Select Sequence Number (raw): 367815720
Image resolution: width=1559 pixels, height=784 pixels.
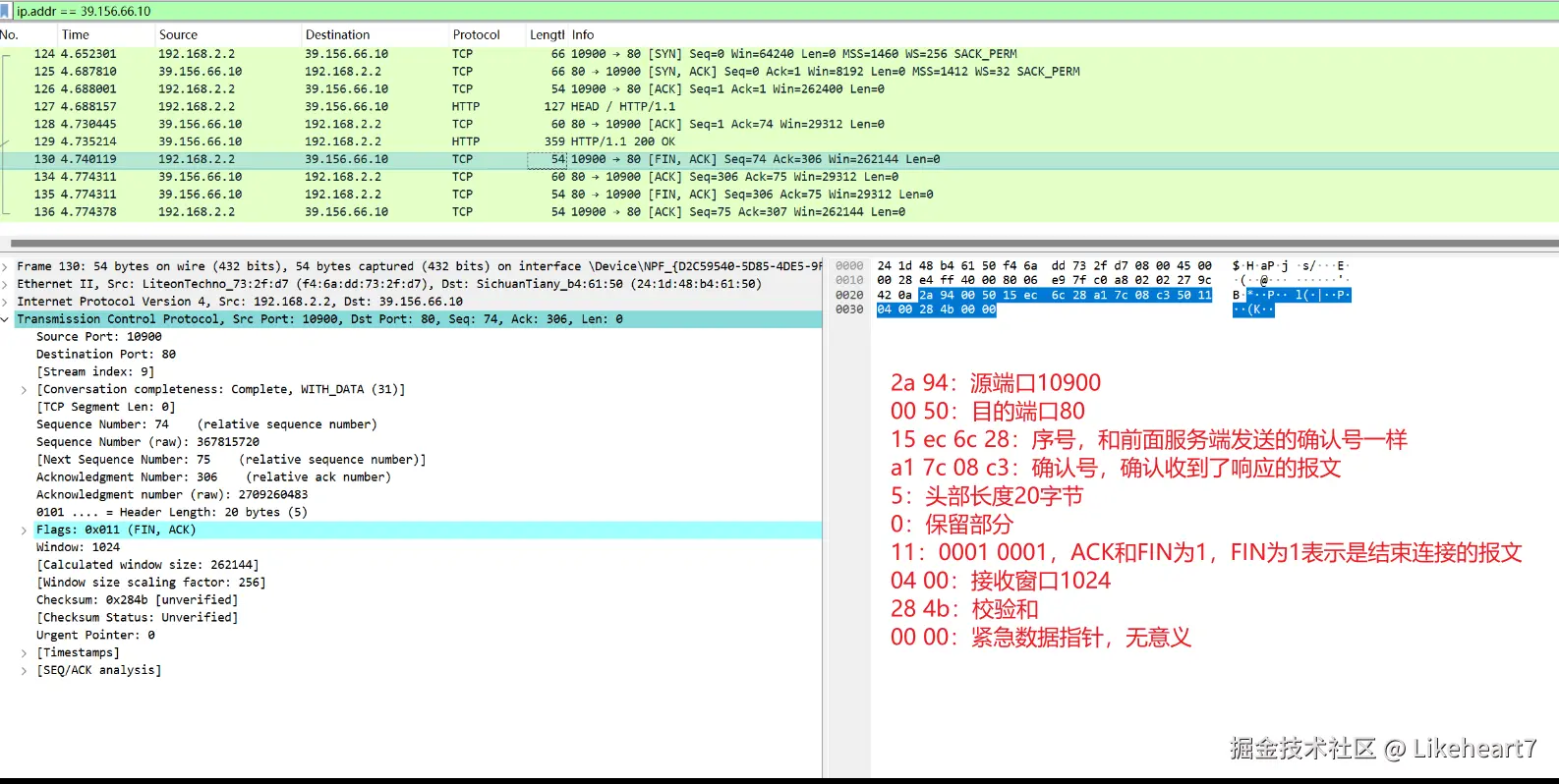(148, 442)
